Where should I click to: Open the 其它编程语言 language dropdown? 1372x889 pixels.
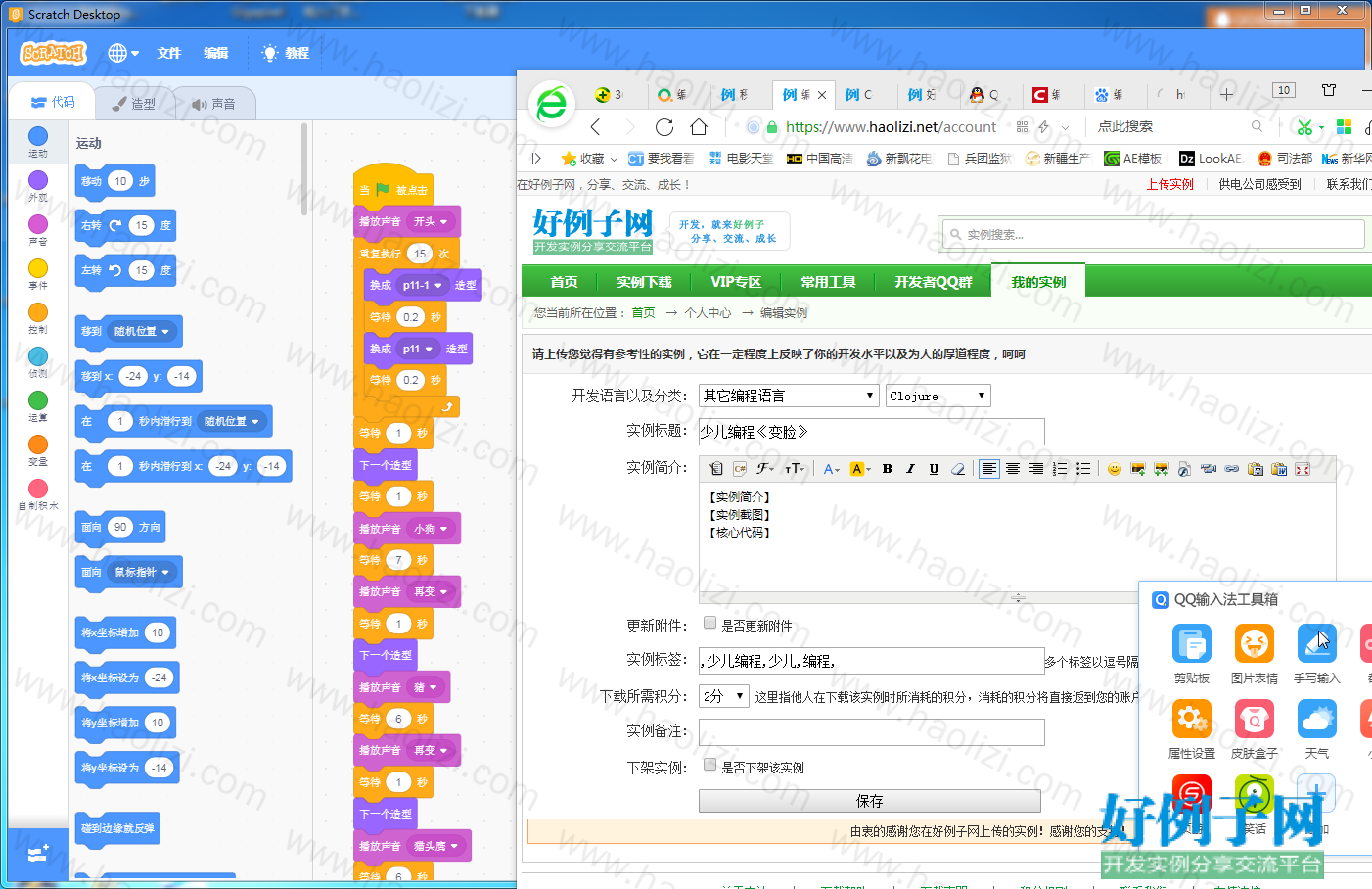click(x=789, y=396)
